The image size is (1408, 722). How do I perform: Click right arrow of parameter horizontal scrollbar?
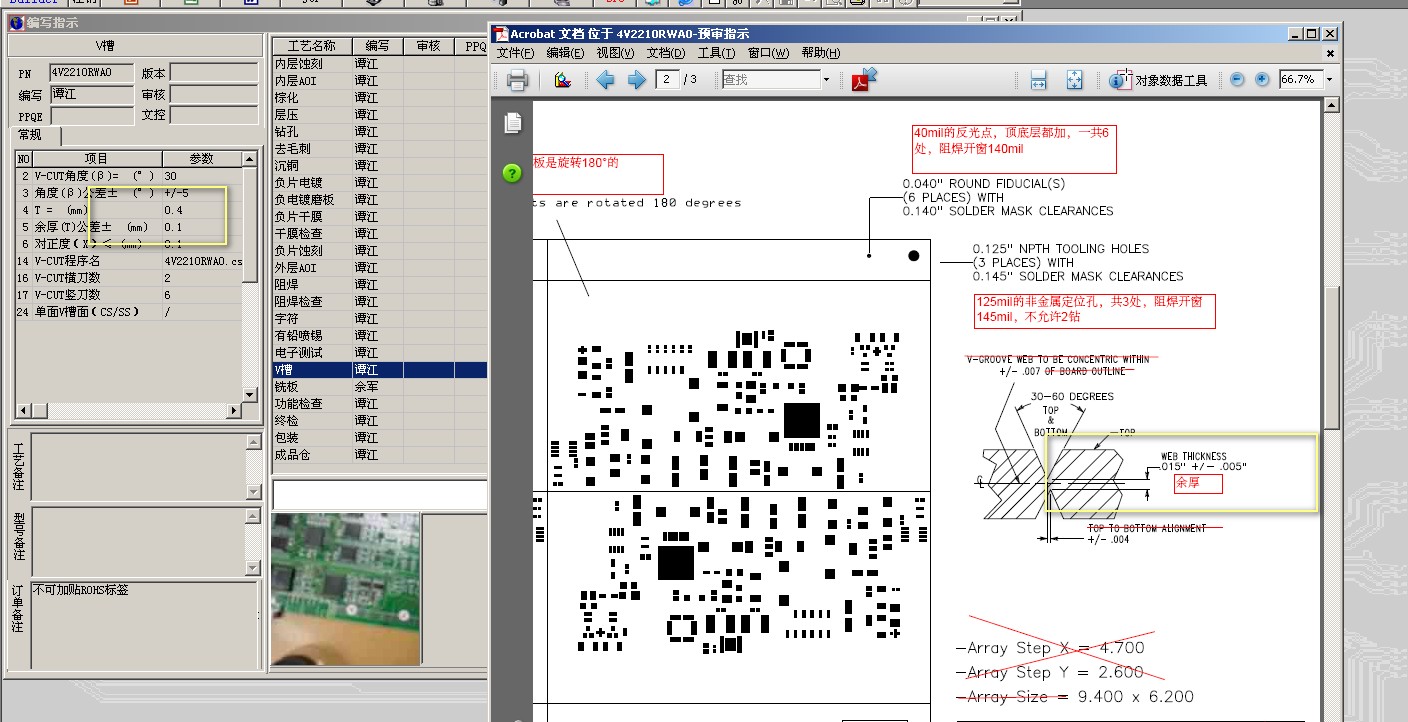235,411
